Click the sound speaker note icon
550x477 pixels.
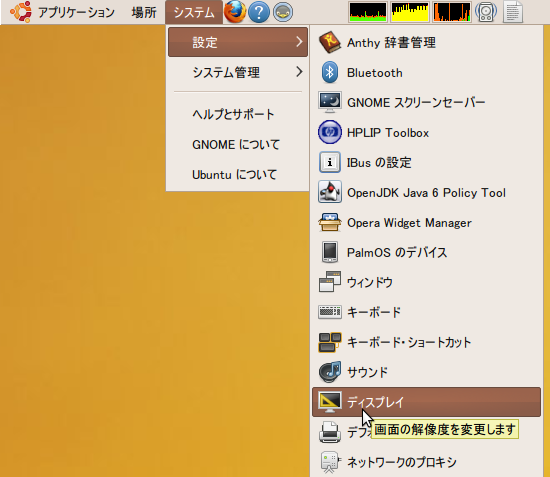[330, 372]
